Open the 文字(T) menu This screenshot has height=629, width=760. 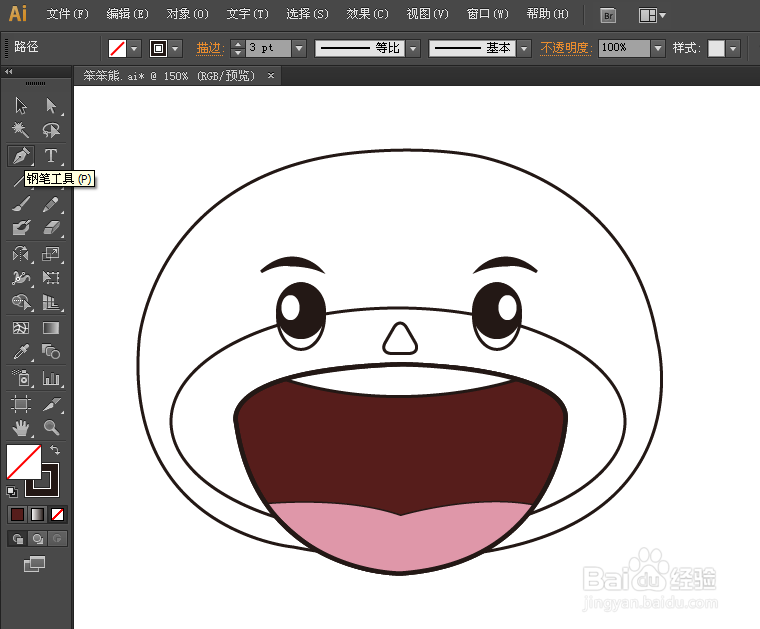tap(247, 14)
